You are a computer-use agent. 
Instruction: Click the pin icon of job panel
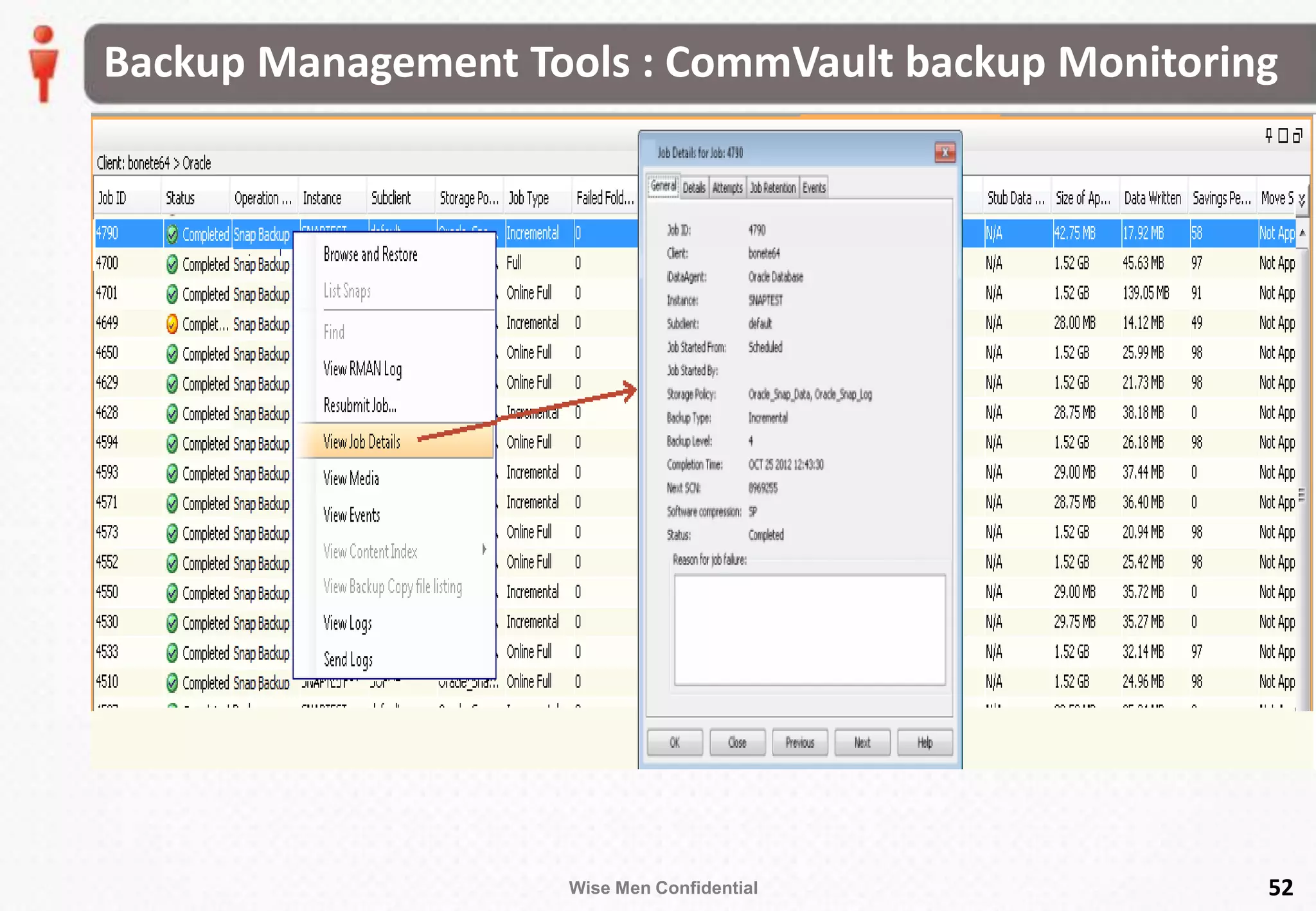[x=1268, y=136]
